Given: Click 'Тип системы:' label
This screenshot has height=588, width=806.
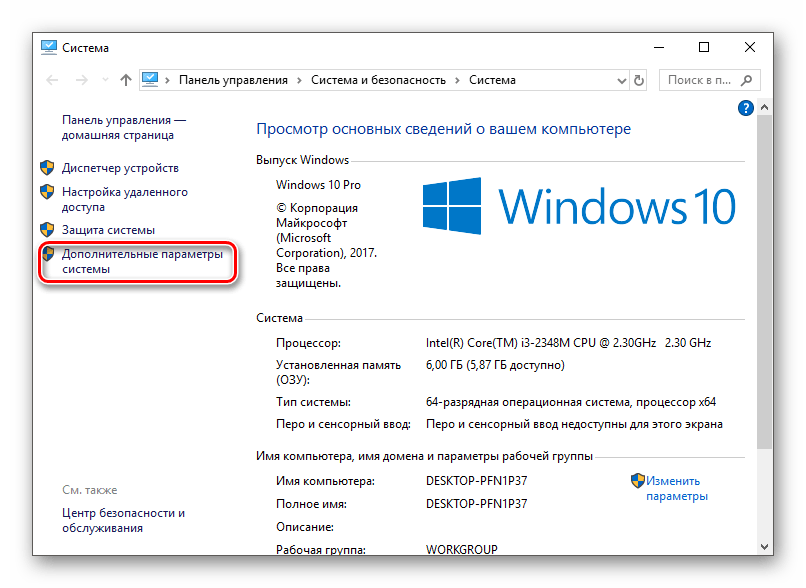Looking at the screenshot, I should tap(313, 402).
